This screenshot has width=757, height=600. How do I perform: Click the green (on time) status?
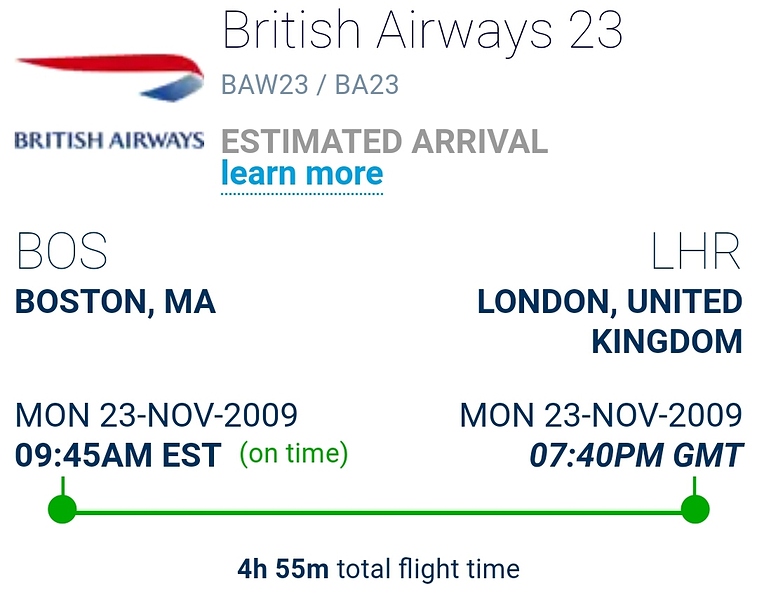(294, 455)
